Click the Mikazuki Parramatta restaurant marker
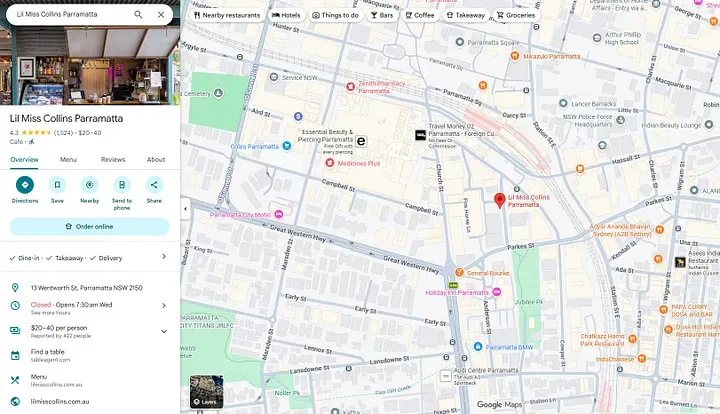The width and height of the screenshot is (720, 414). click(515, 56)
